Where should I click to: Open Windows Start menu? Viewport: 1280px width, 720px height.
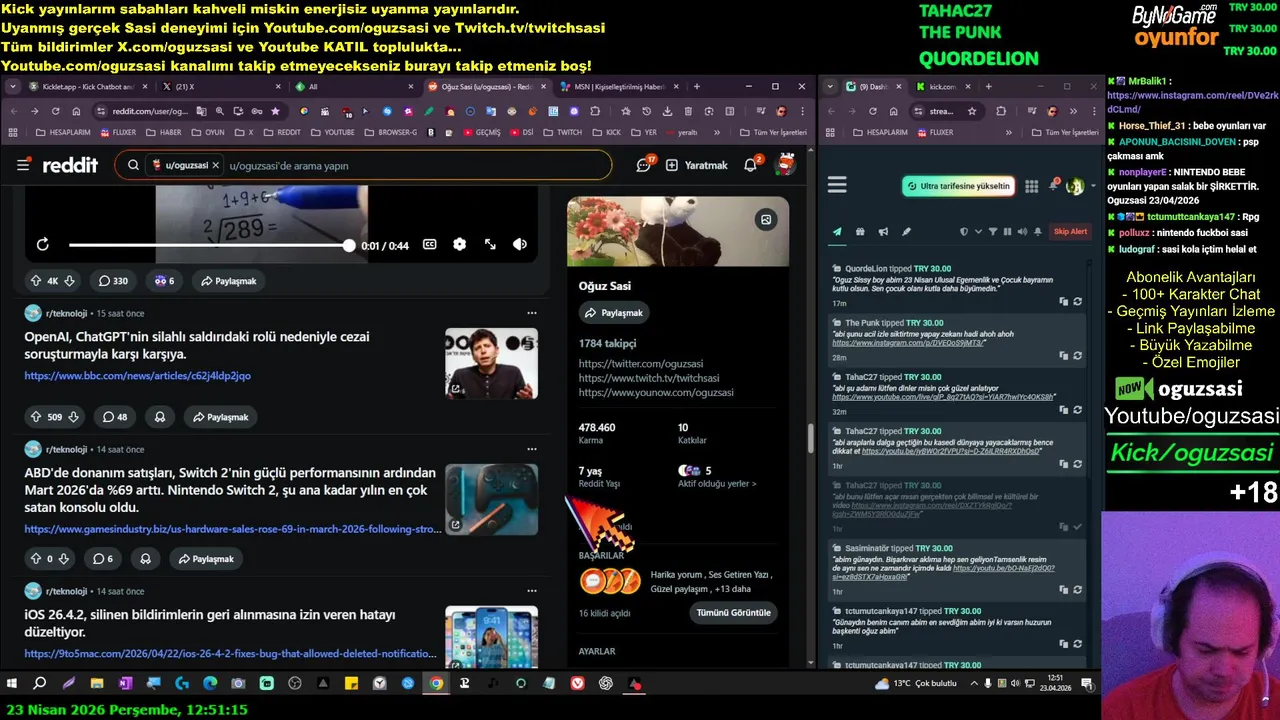pyautogui.click(x=12, y=684)
